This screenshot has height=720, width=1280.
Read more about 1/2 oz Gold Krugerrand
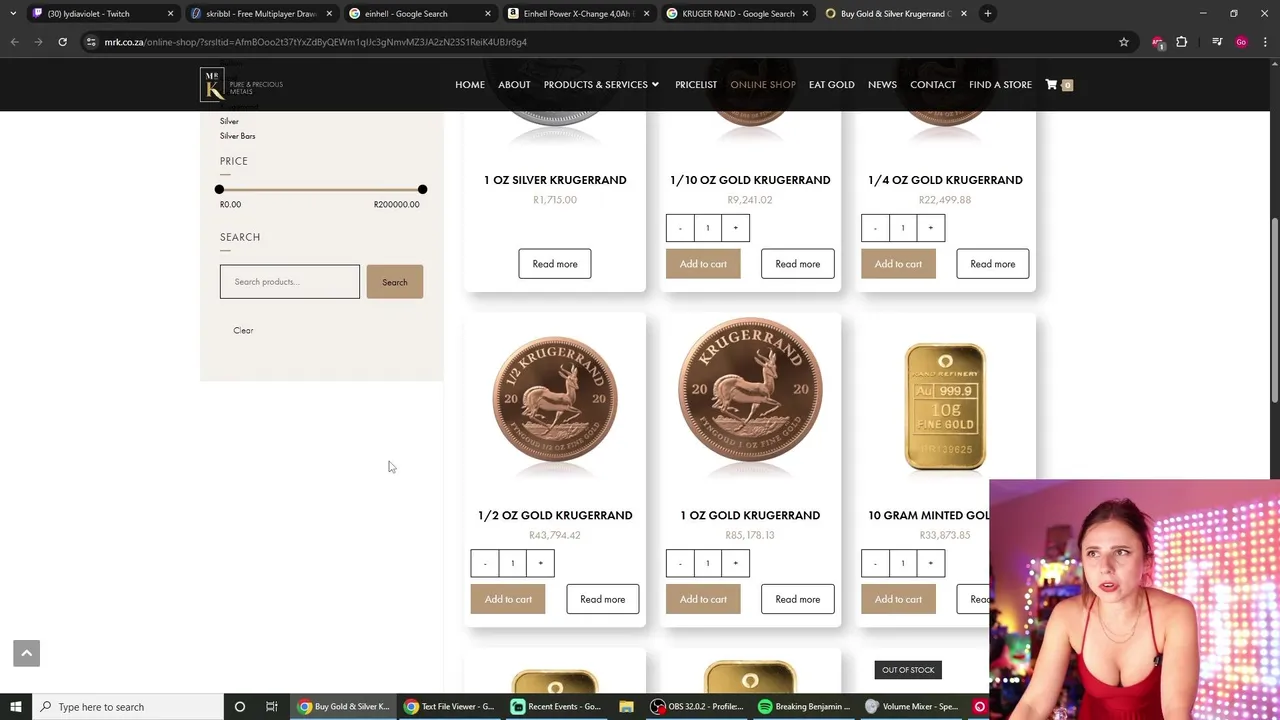[x=603, y=599]
